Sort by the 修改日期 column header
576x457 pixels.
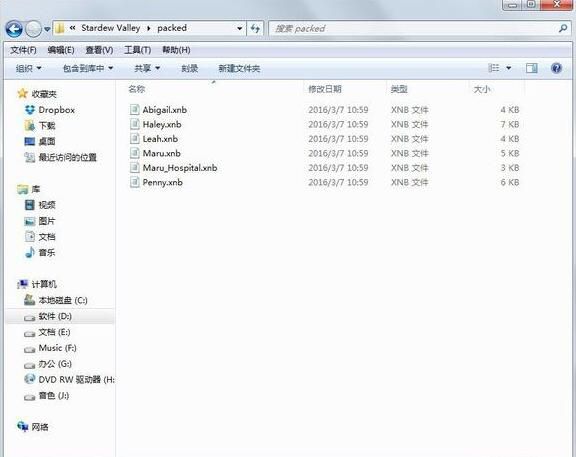pos(325,89)
